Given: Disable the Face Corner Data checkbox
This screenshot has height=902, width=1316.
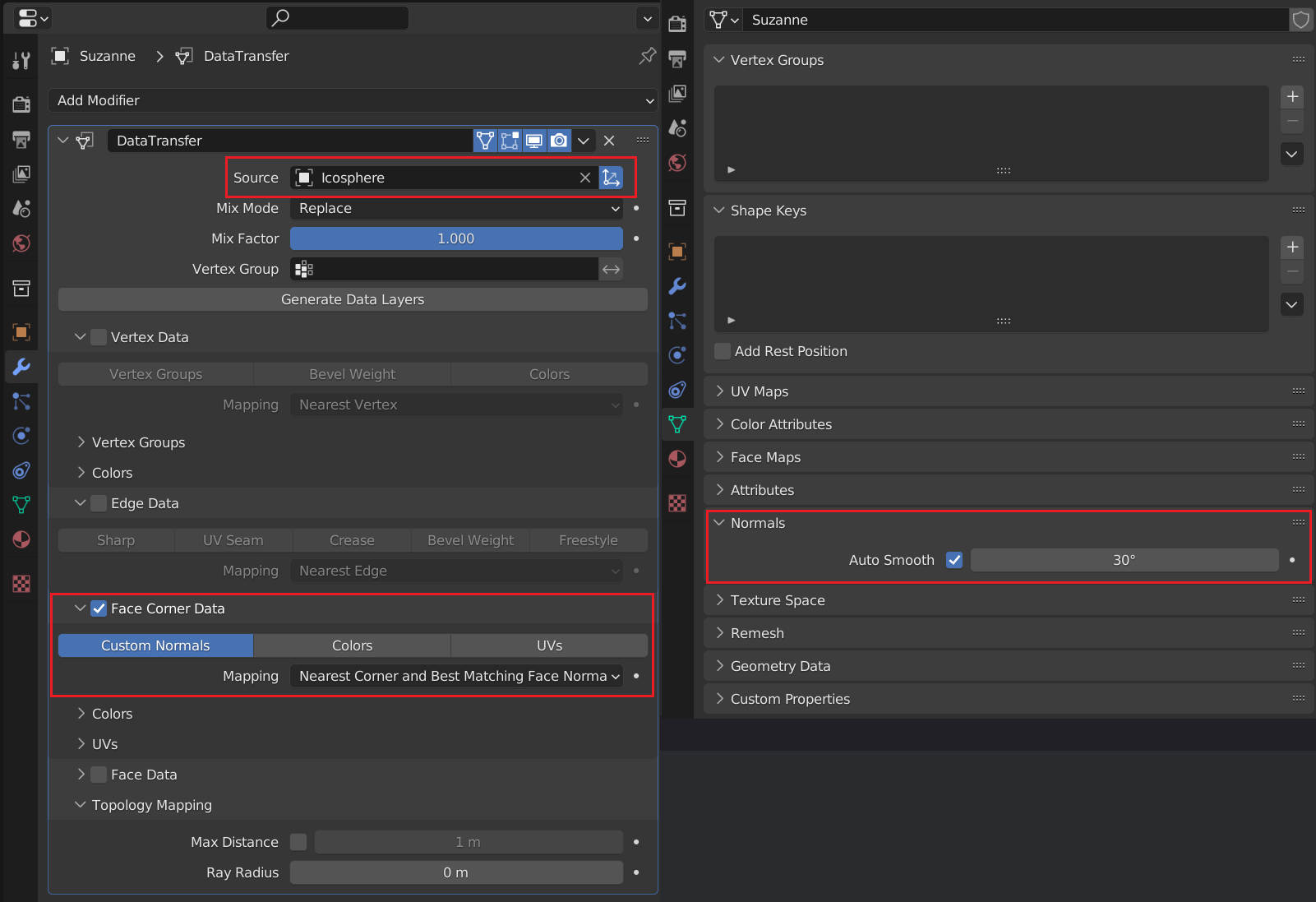Looking at the screenshot, I should click(99, 608).
